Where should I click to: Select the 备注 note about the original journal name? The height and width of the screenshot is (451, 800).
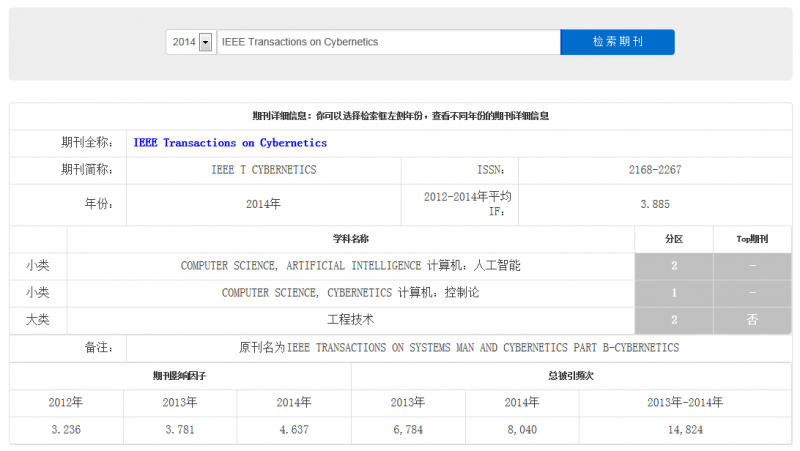pyautogui.click(x=459, y=348)
